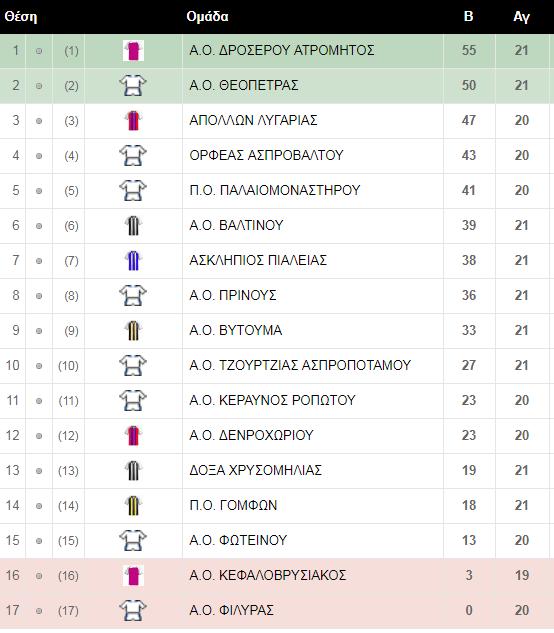Screen dimensions: 554x633
Task: Click the striped jersey icon for ΔΟΞΑ ΧΡΥΣΟΜΗΛΙΑΣ
Action: (133, 471)
